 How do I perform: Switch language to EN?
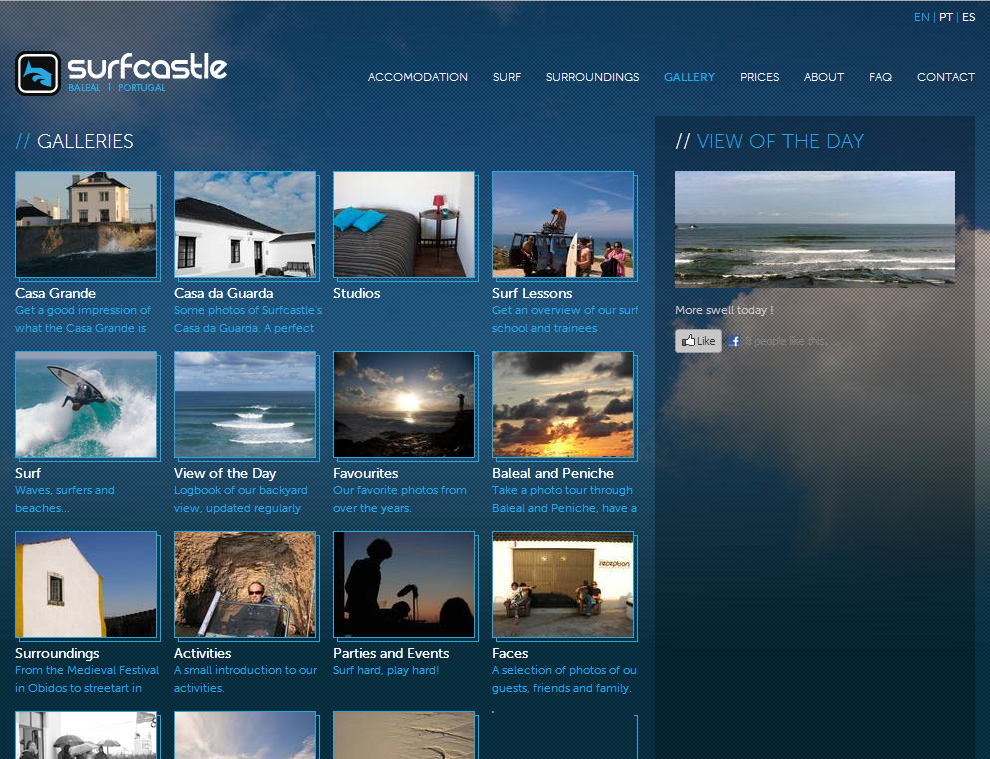pos(921,17)
